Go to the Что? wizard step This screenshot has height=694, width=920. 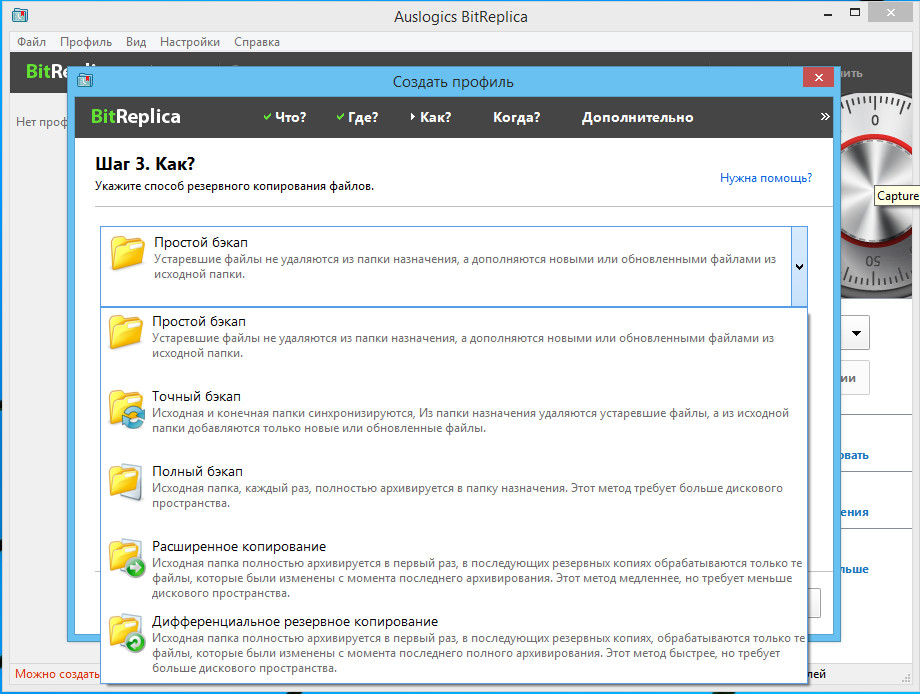(285, 117)
